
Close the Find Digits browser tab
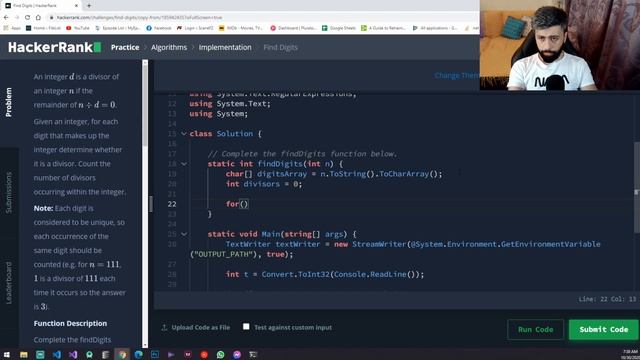tap(76, 6)
